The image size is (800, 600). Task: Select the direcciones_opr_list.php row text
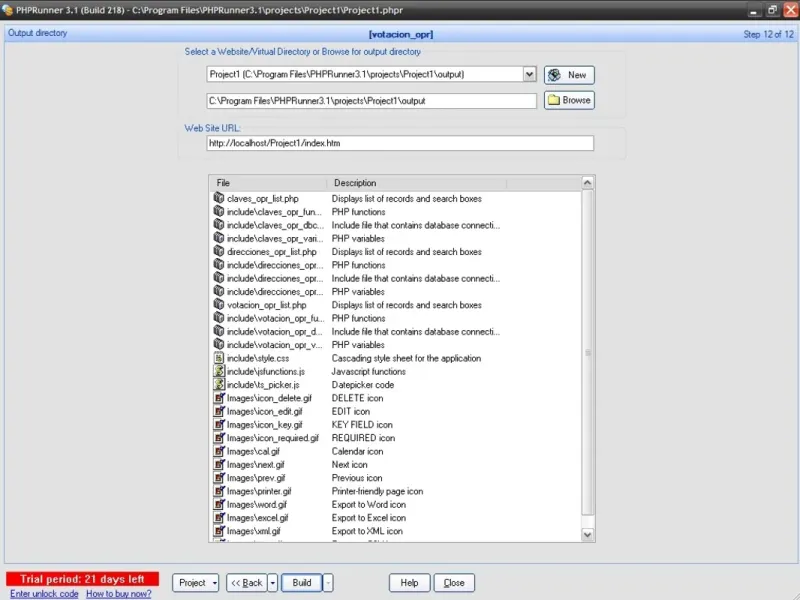[x=272, y=252]
